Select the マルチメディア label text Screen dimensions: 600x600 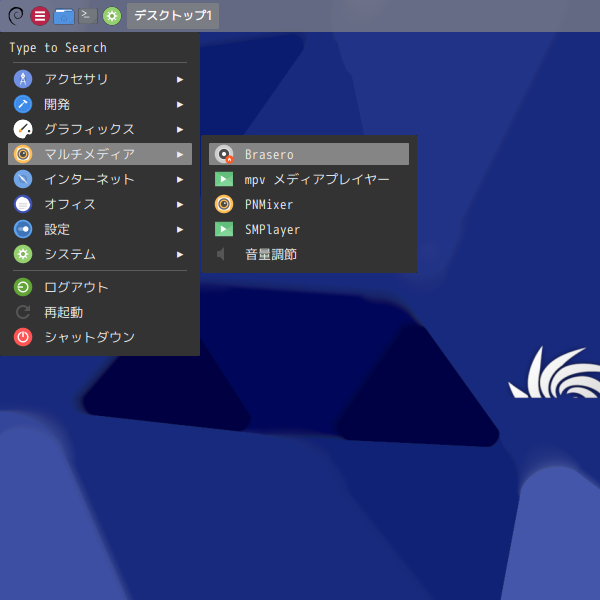tap(90, 154)
